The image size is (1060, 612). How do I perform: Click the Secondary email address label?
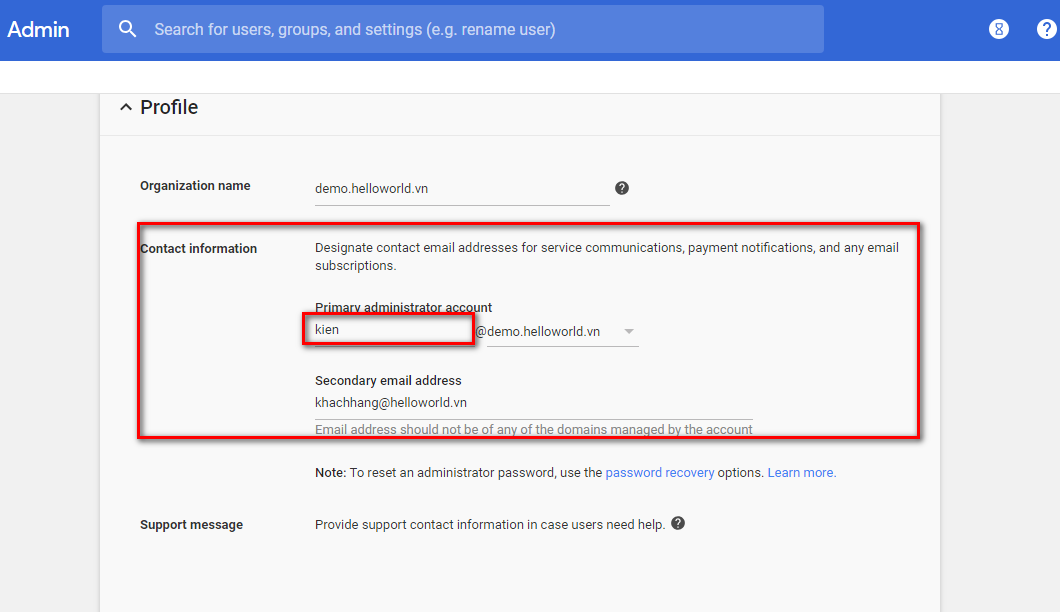(x=388, y=381)
